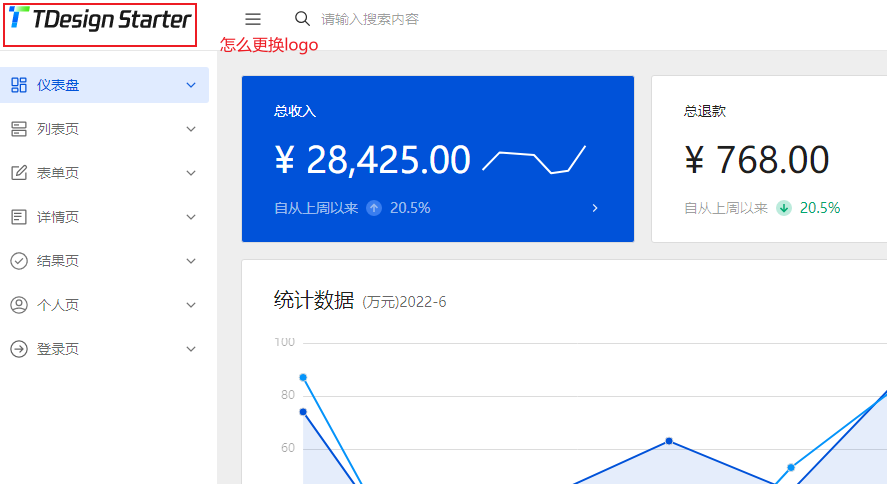887x484 pixels.
Task: Open the 登录页 menu item
Action: point(104,349)
